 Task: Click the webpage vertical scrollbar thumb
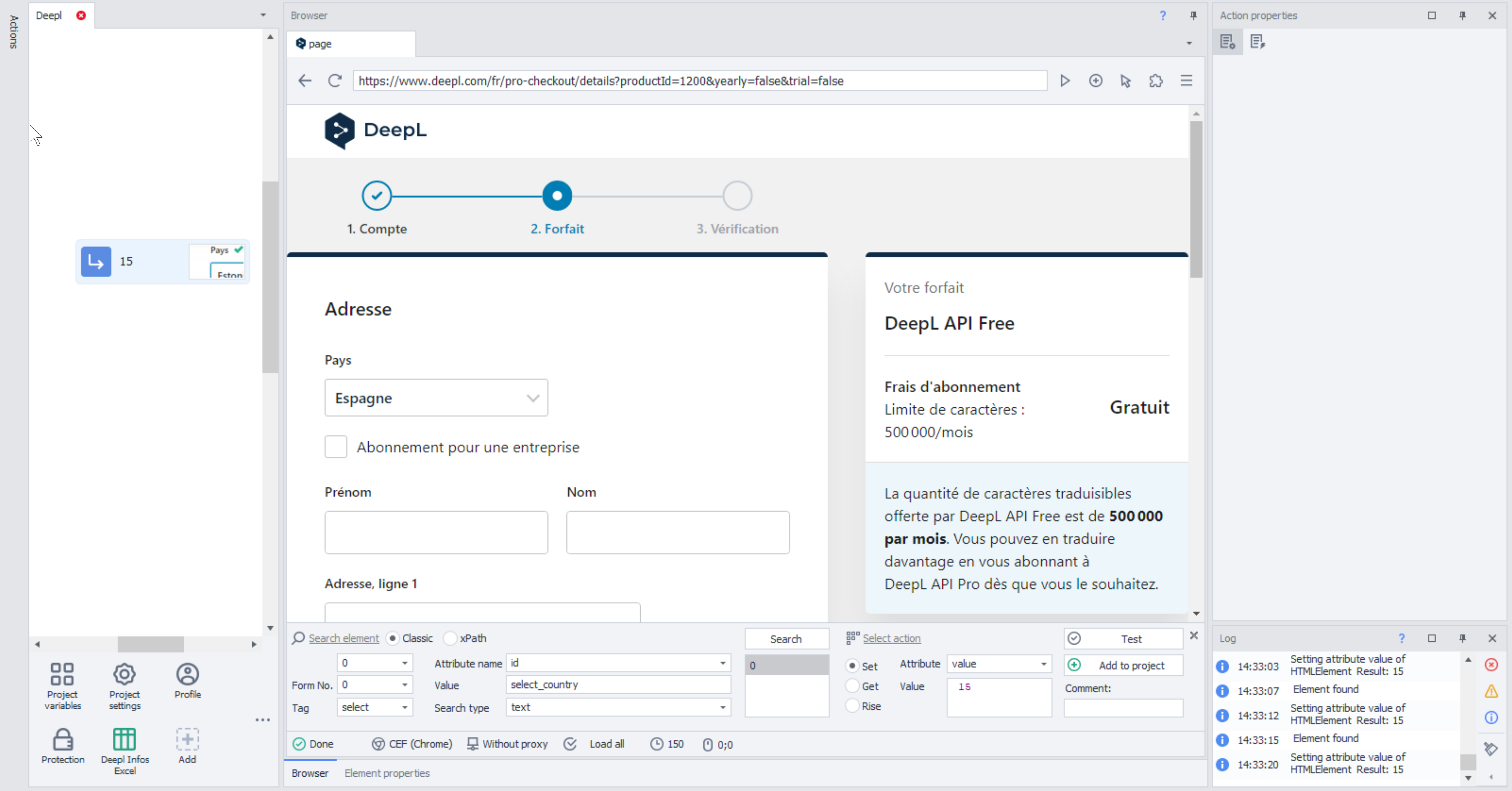1196,200
